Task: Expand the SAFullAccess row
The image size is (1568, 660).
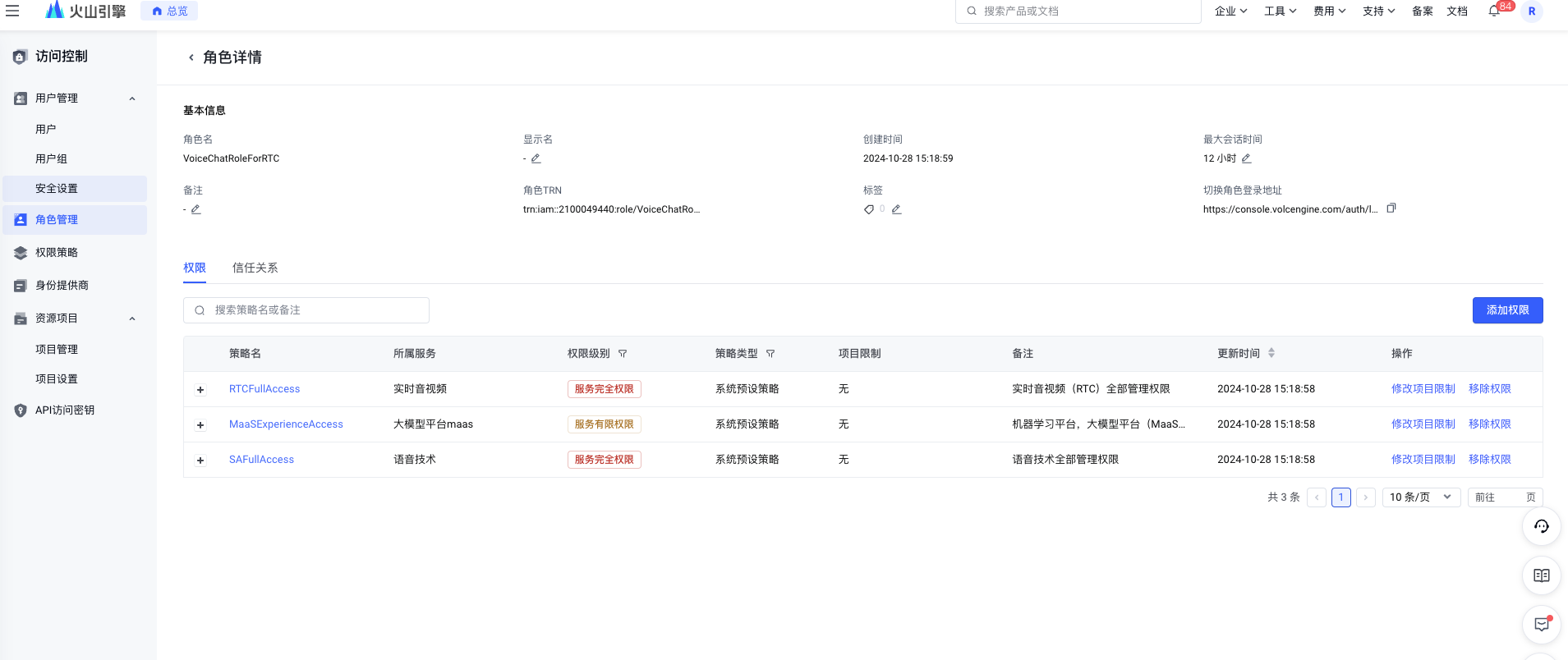Action: click(x=200, y=461)
